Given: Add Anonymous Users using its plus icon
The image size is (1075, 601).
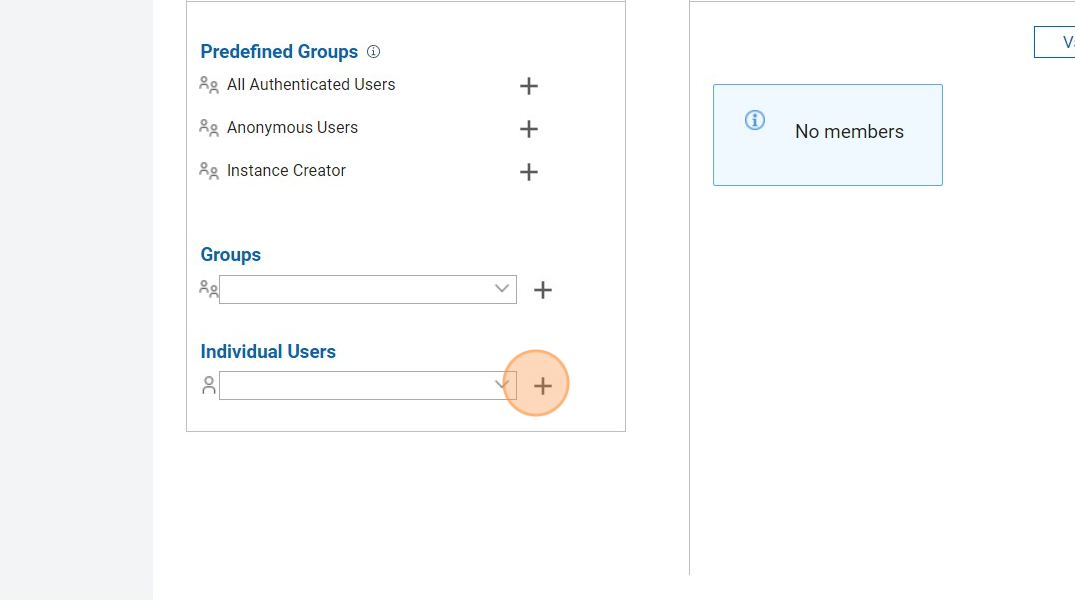Looking at the screenshot, I should 529,129.
